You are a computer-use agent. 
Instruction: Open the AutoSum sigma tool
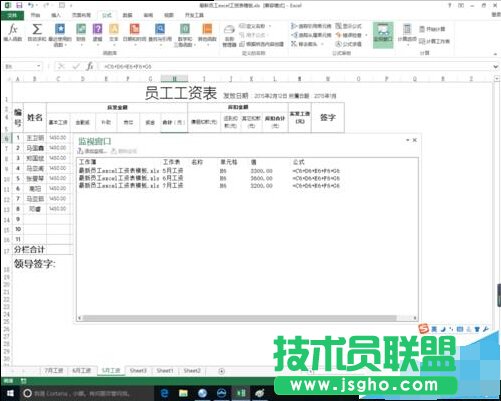click(37, 33)
